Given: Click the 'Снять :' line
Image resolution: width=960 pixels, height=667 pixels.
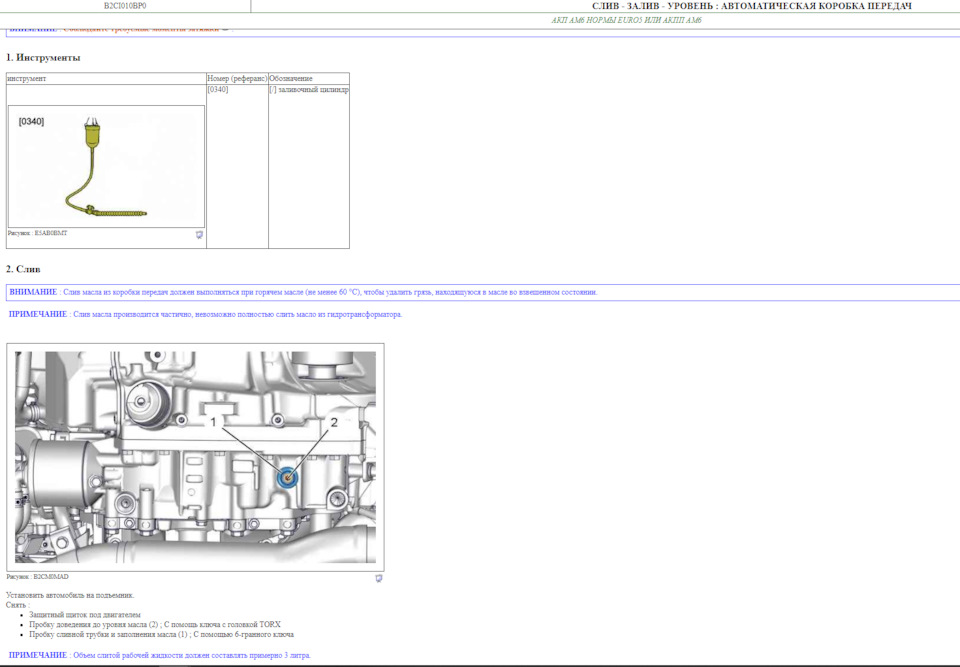Looking at the screenshot, I should 18,605.
